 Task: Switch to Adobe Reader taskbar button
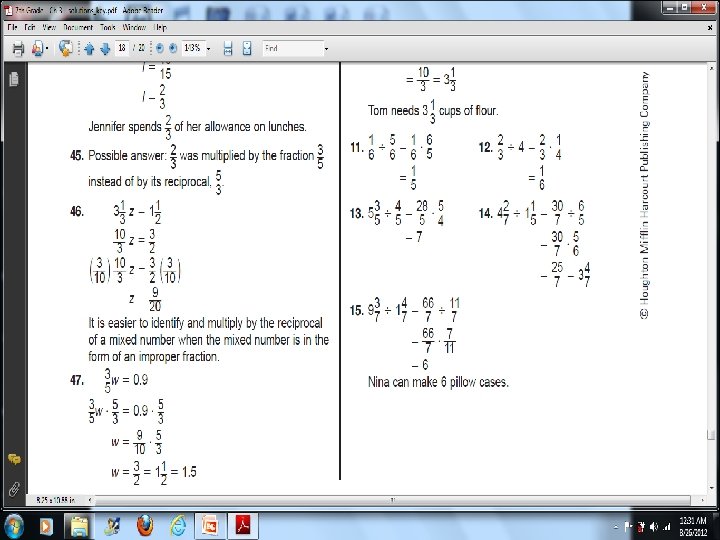pos(243,526)
